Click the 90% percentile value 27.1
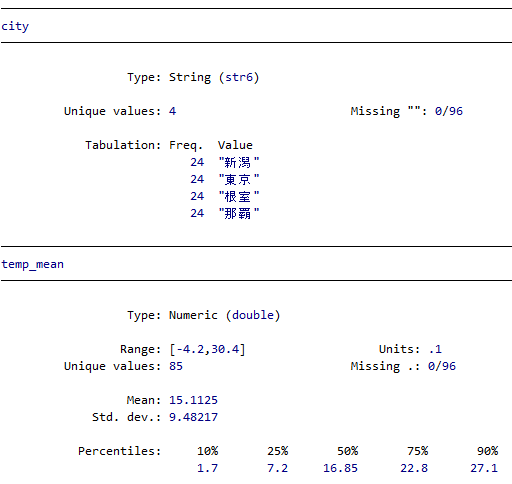Image resolution: width=512 pixels, height=484 pixels. pos(484,468)
